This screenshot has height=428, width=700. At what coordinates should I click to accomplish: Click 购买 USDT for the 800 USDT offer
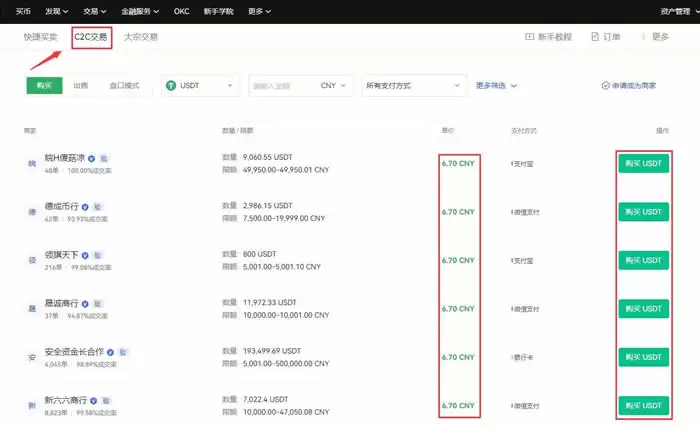coord(643,260)
